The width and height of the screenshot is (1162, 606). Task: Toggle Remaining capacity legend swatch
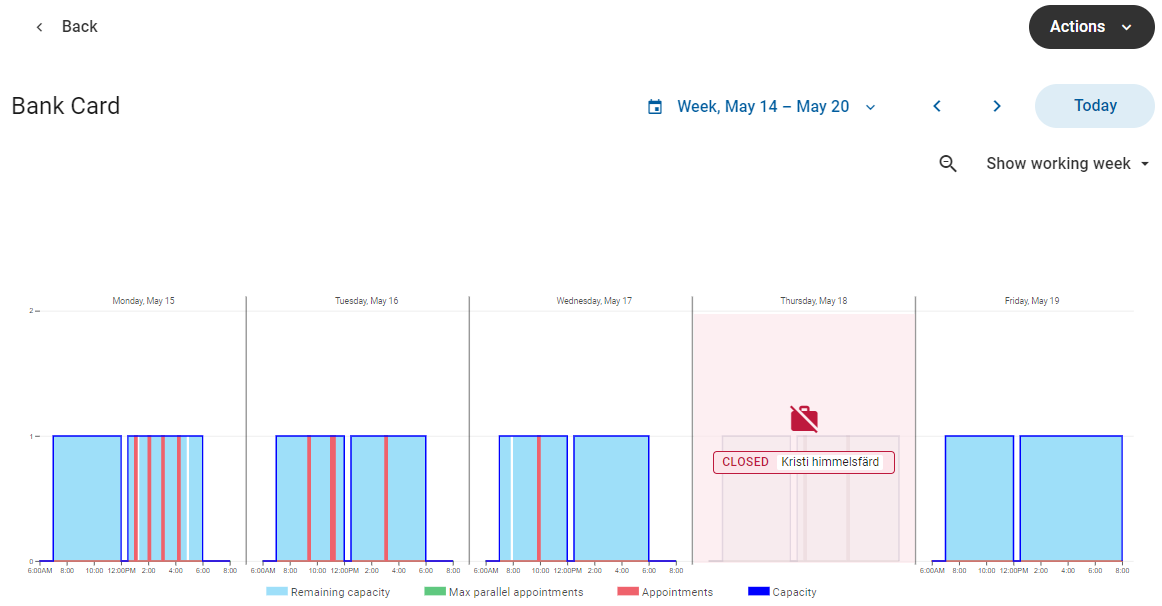click(x=276, y=592)
